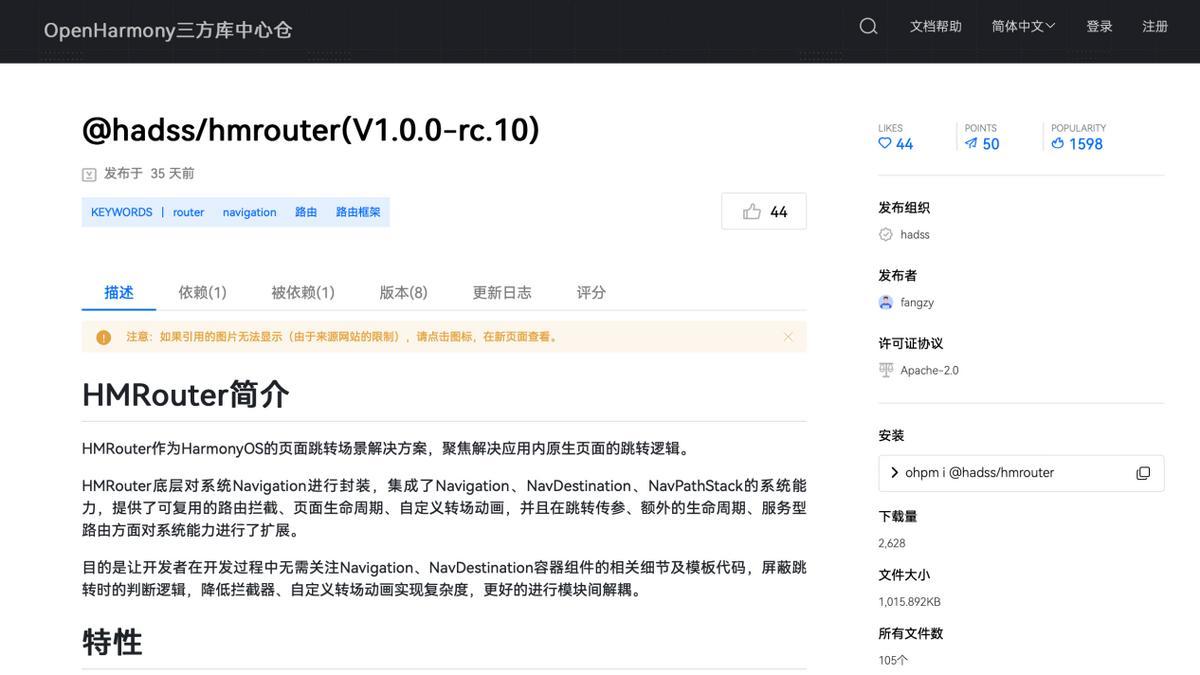Click the navigation keyword tag
Screen dimensions: 1200x675
pyautogui.click(x=249, y=212)
